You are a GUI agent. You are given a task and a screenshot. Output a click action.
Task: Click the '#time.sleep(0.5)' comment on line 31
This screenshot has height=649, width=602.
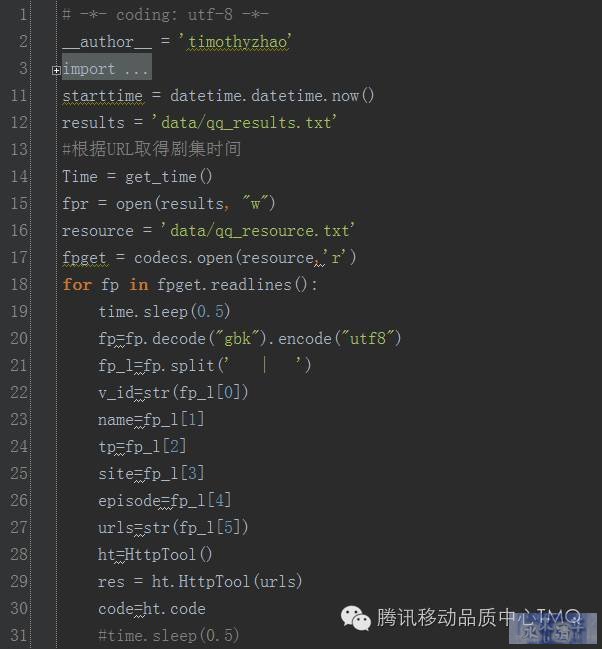tap(169, 636)
